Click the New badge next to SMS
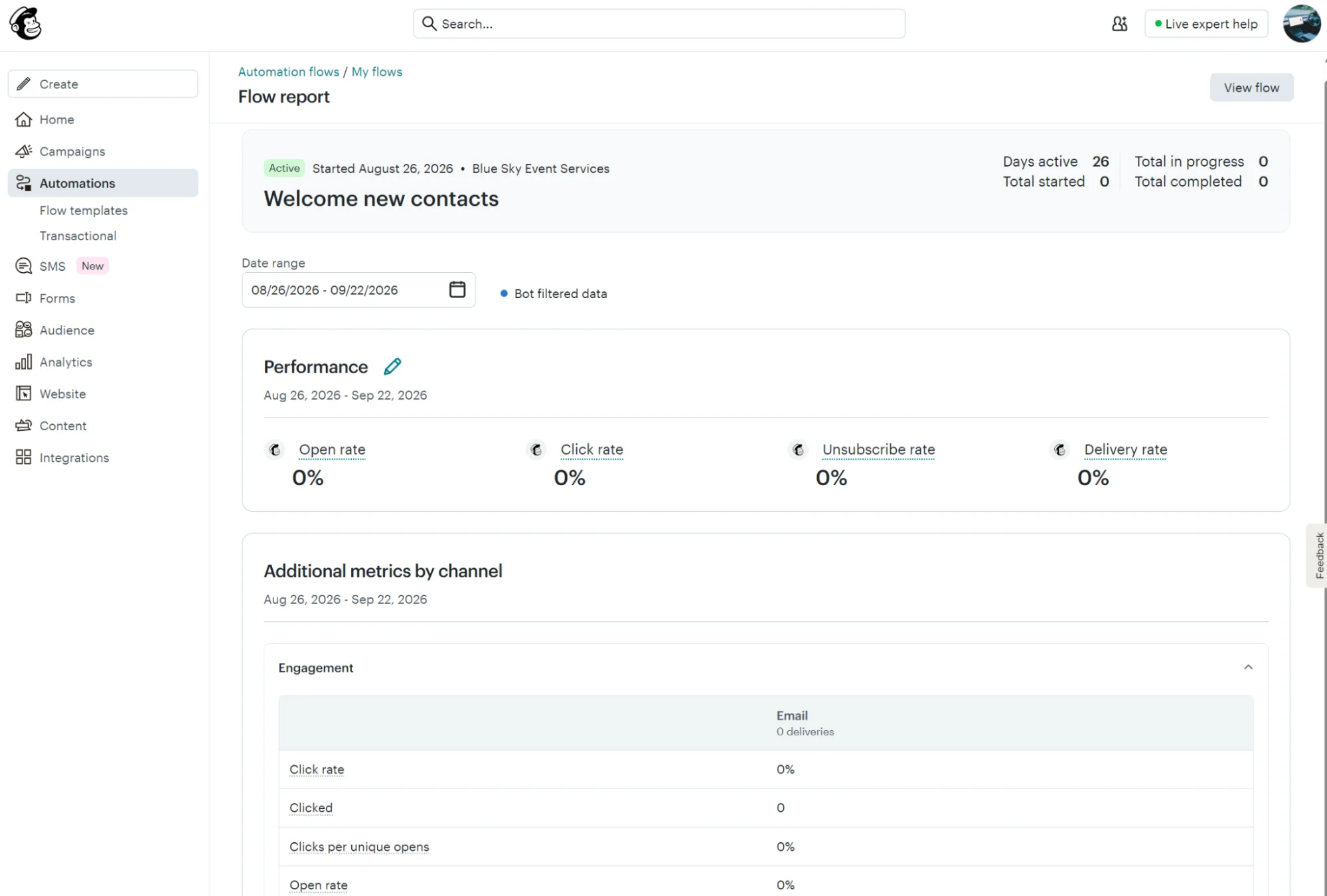 [92, 266]
